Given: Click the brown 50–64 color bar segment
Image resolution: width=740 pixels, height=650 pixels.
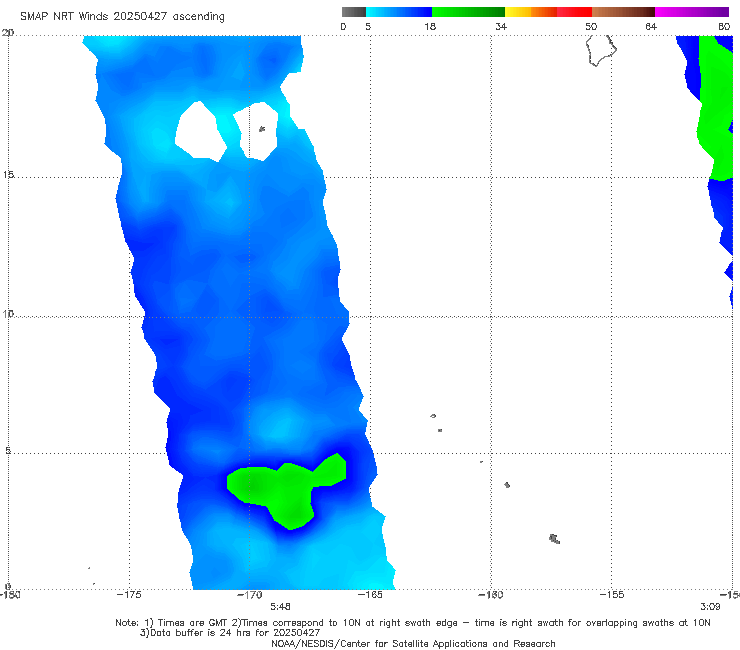Looking at the screenshot, I should (623, 12).
